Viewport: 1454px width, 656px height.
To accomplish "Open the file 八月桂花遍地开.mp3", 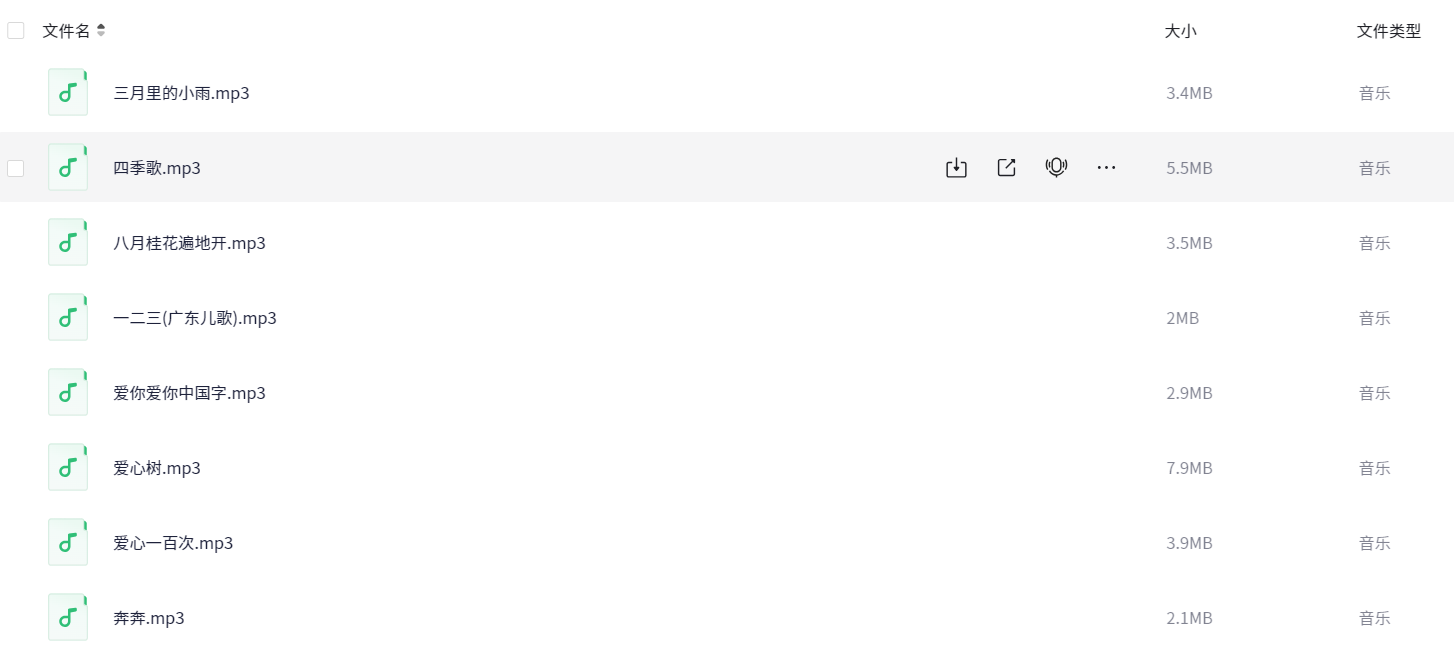I will (189, 243).
